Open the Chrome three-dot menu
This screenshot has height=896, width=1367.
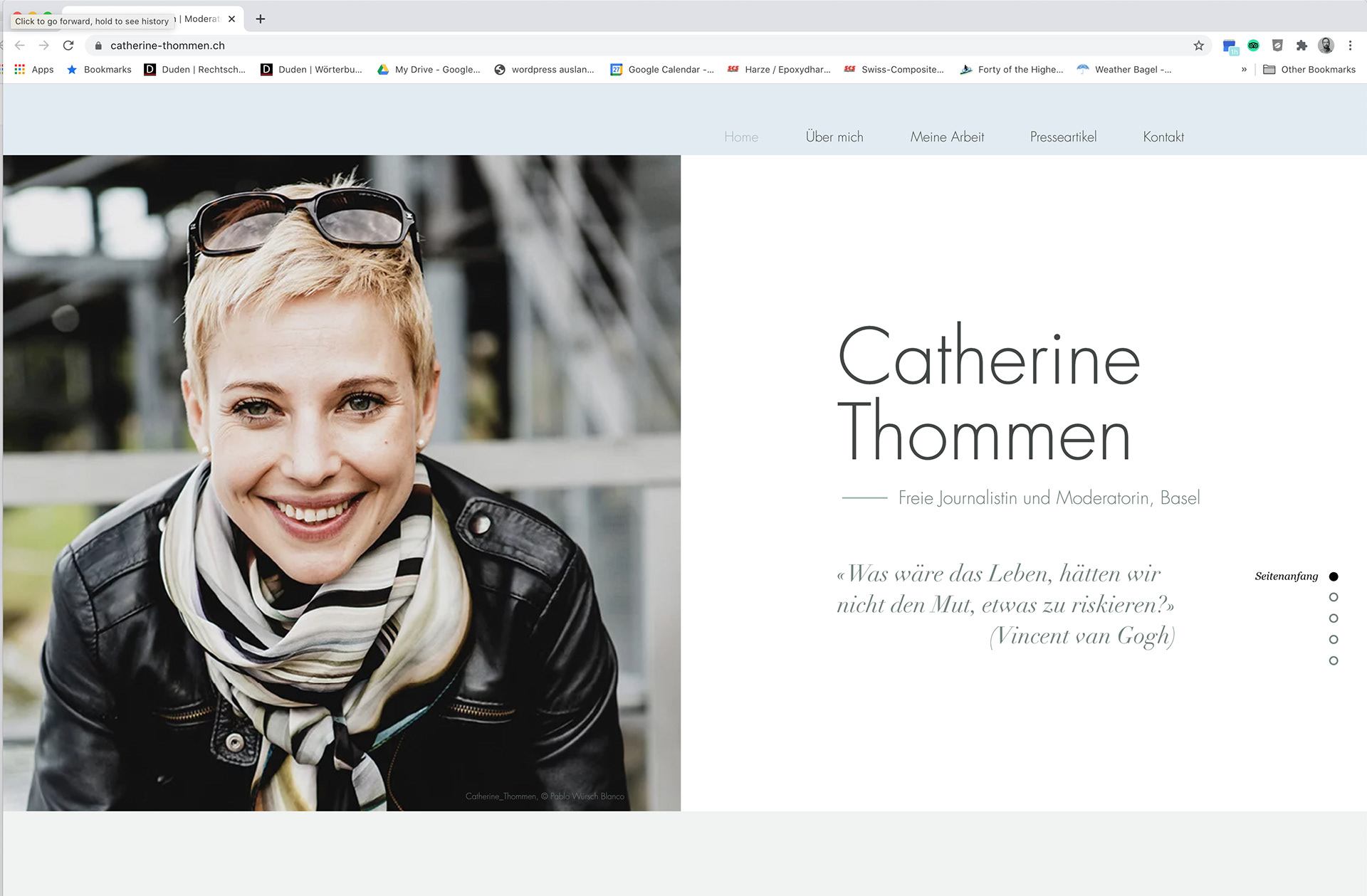1350,46
